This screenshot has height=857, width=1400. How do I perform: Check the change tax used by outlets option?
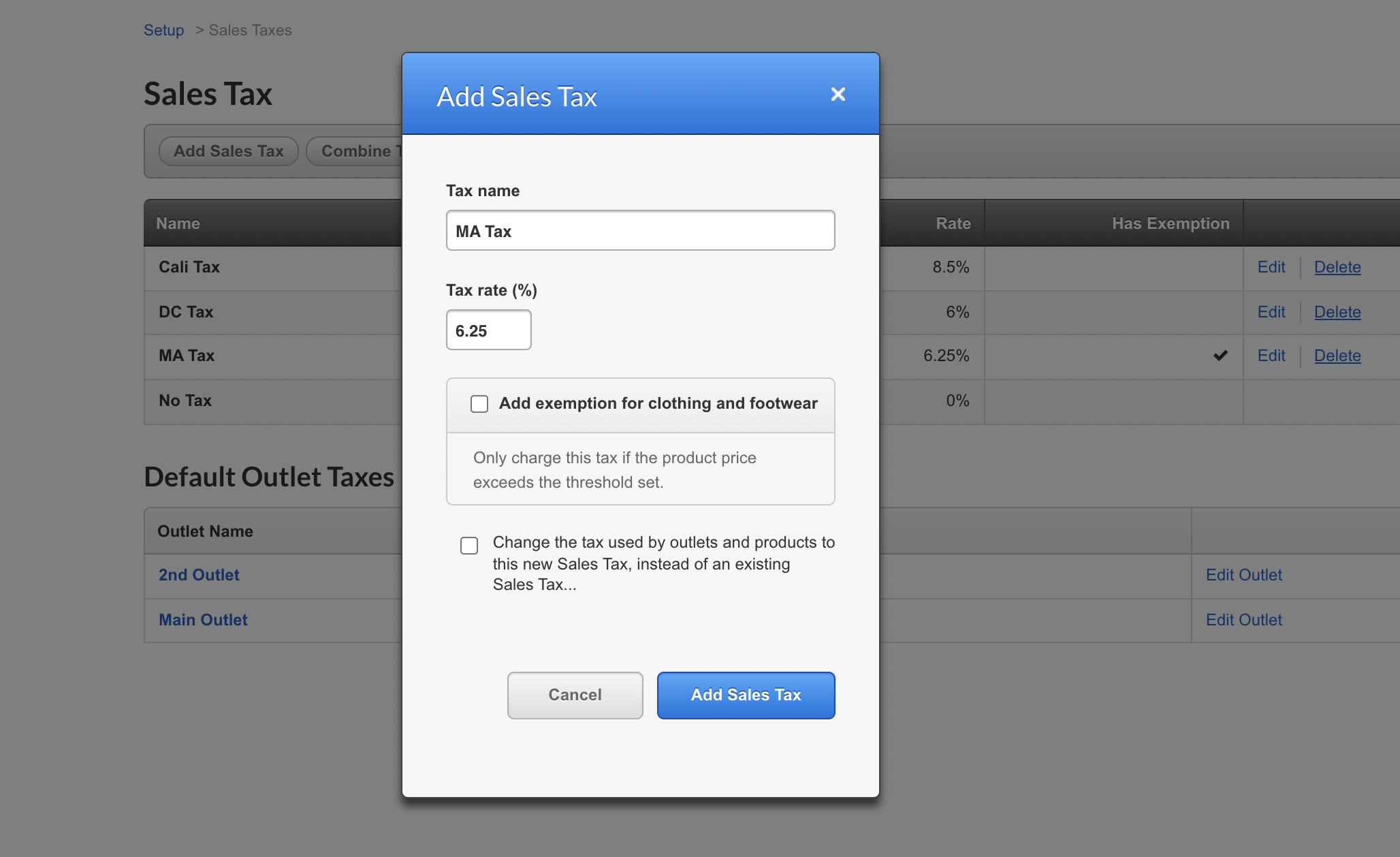point(469,546)
